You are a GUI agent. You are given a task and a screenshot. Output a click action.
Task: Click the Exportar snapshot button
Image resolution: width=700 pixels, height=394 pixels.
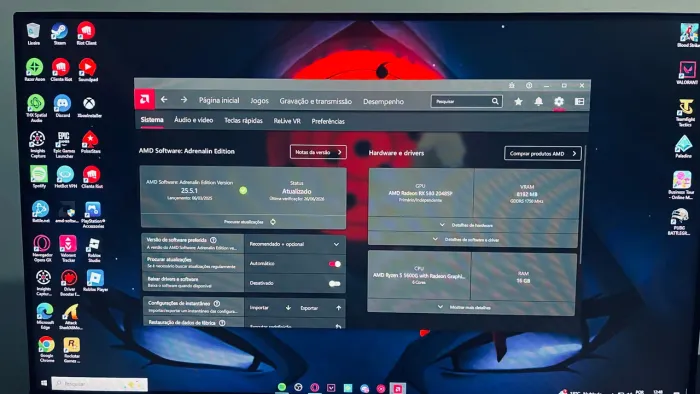point(321,308)
